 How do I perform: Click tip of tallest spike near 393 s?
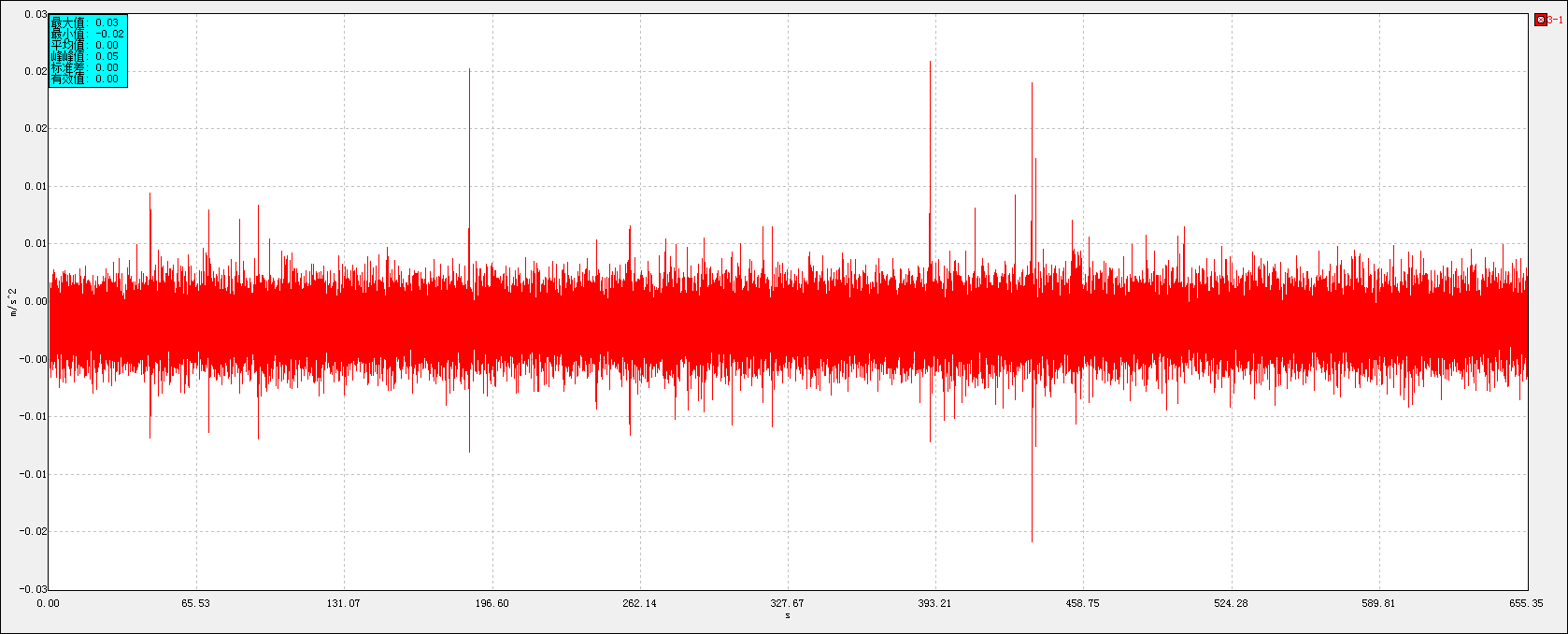930,63
